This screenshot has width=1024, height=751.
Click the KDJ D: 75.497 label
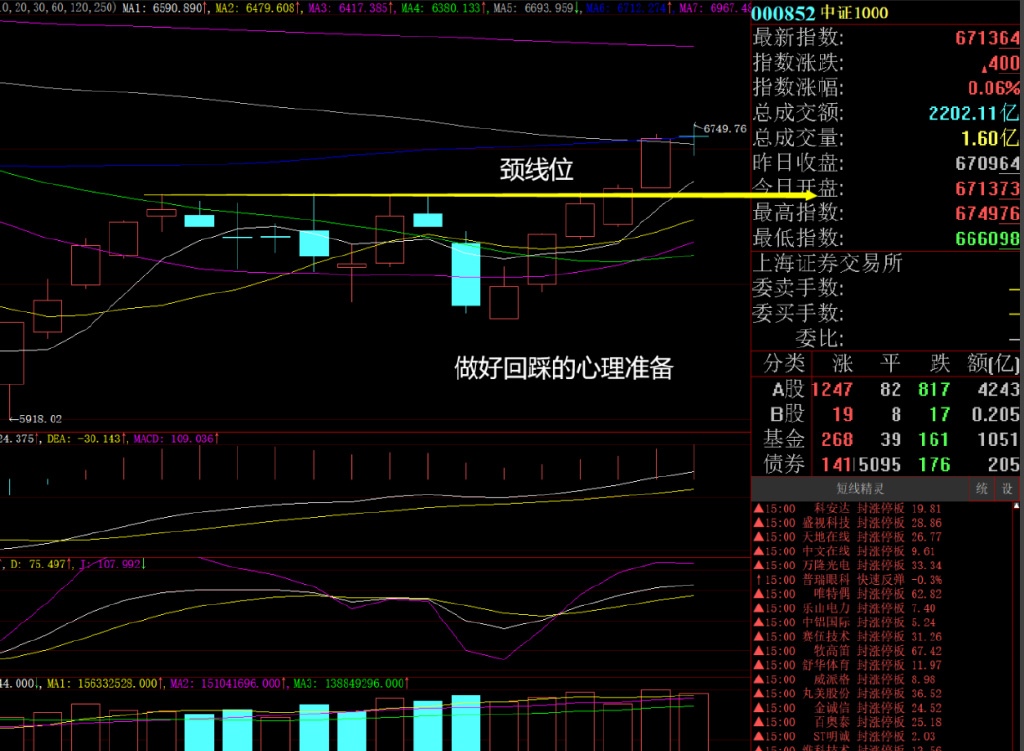tap(41, 564)
